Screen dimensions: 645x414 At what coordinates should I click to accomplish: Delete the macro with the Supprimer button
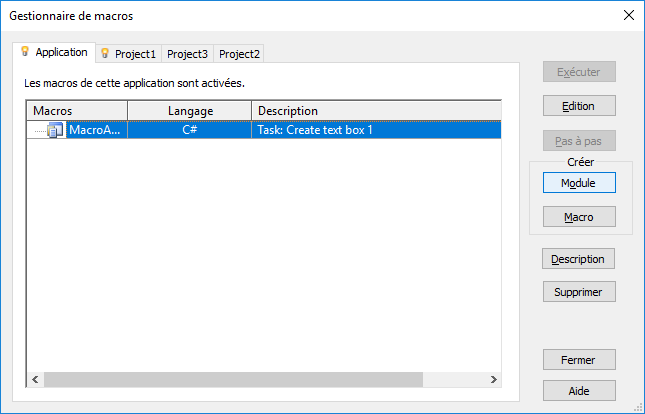click(578, 292)
